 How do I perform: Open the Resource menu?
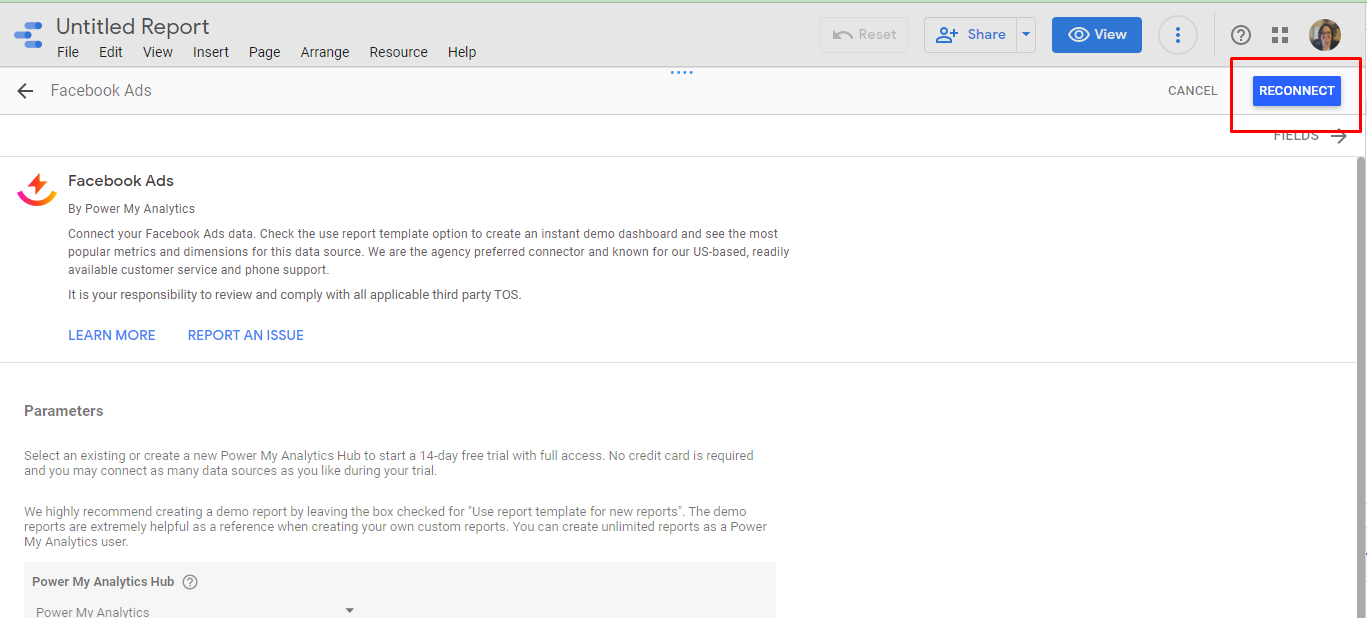click(398, 52)
